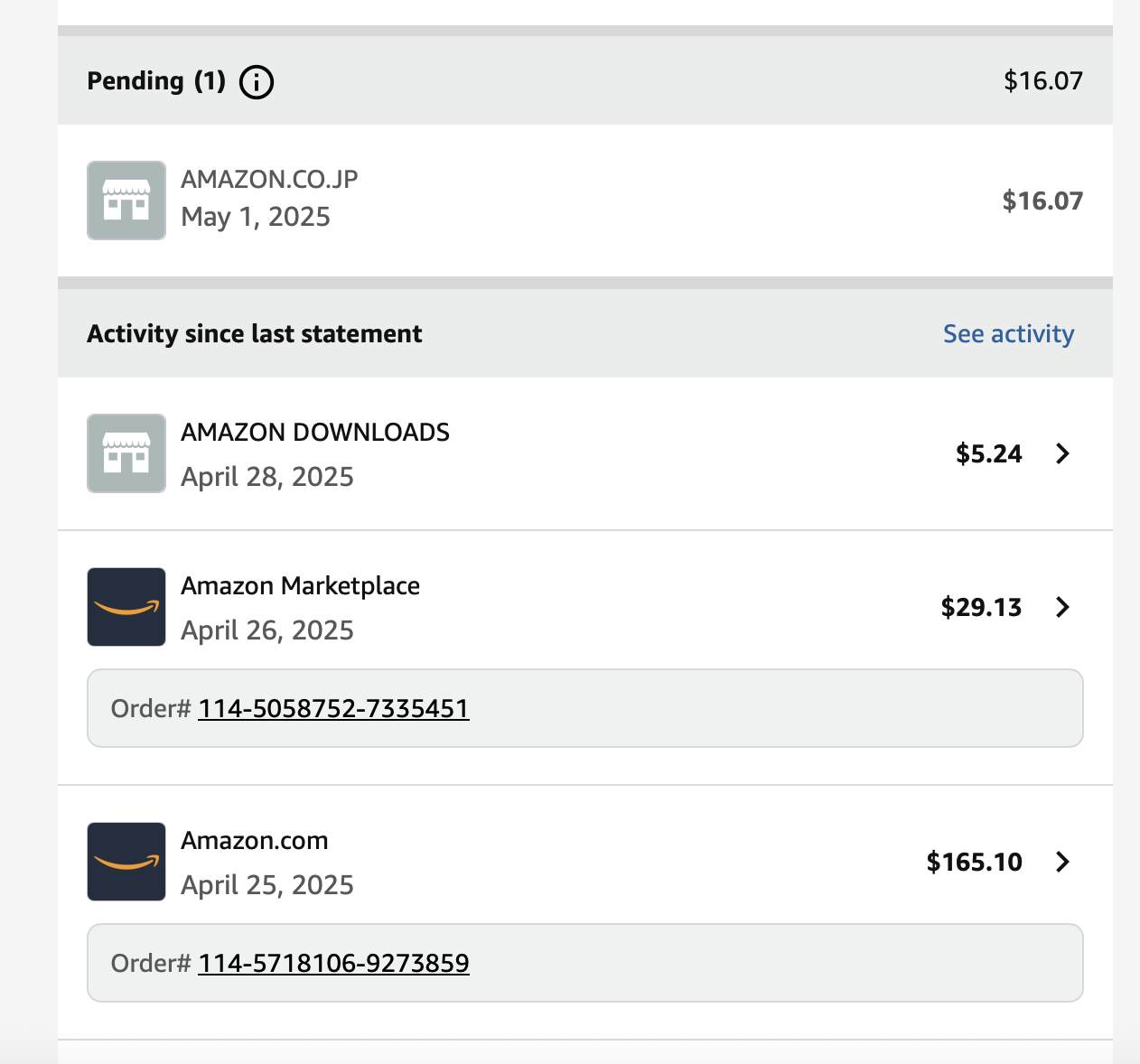Image resolution: width=1140 pixels, height=1064 pixels.
Task: Select the Amazon Marketplace transaction name
Action: click(300, 586)
